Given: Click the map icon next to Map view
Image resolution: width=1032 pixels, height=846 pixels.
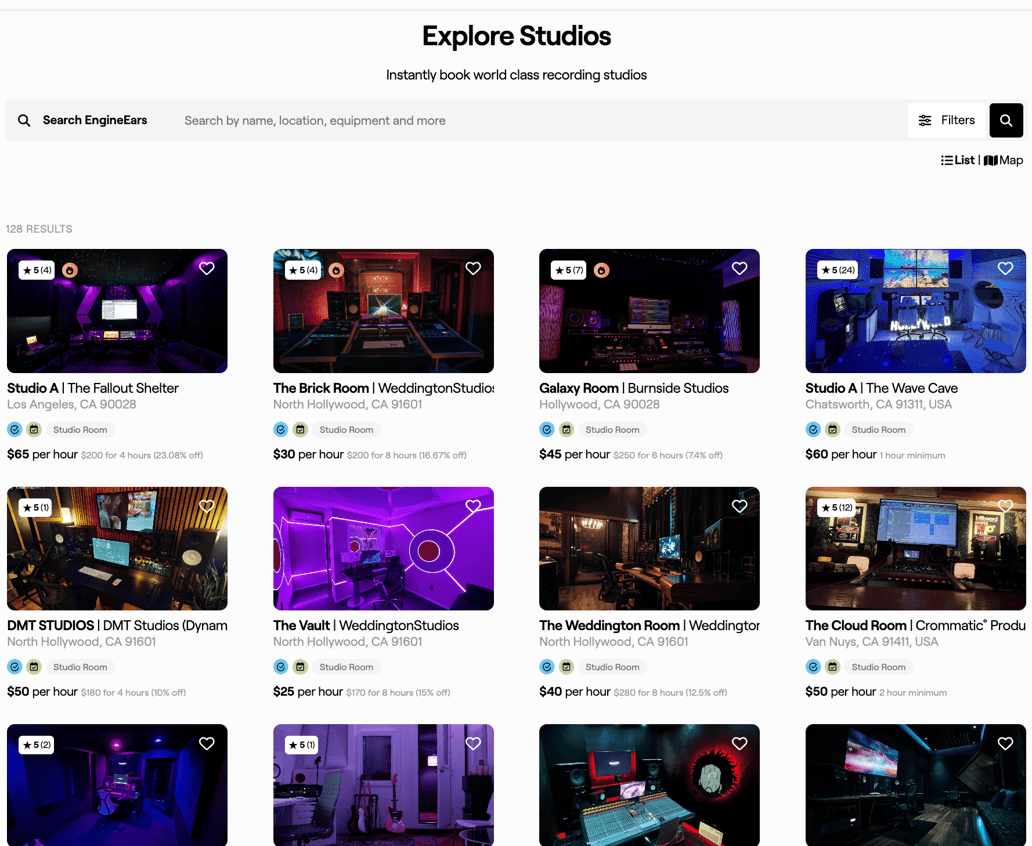Looking at the screenshot, I should click(989, 160).
